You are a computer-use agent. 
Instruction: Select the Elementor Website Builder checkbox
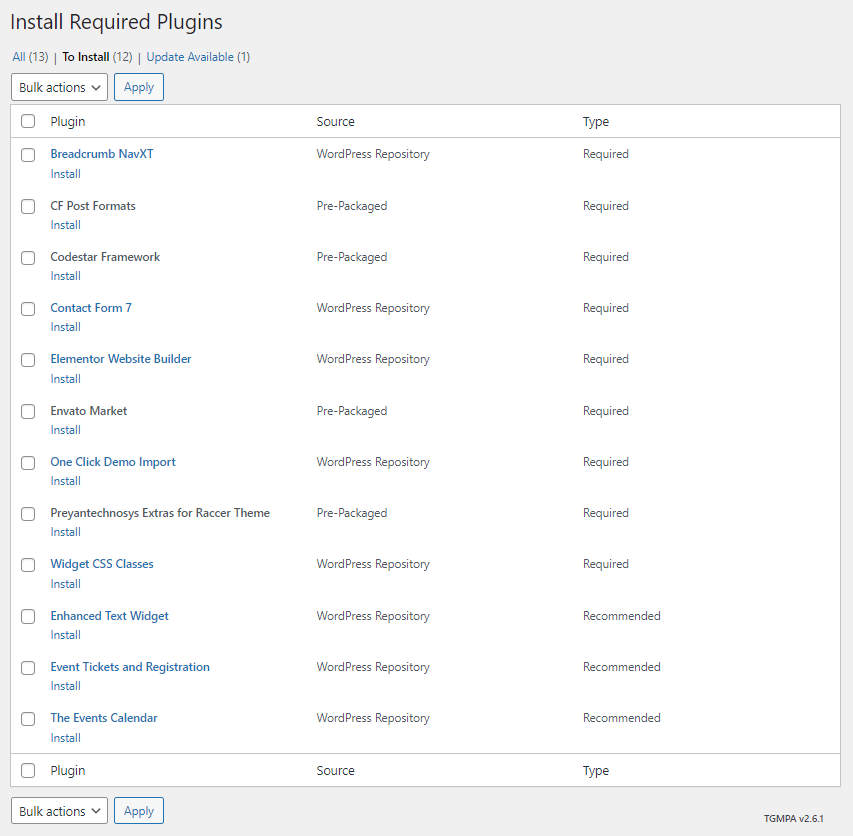[28, 360]
